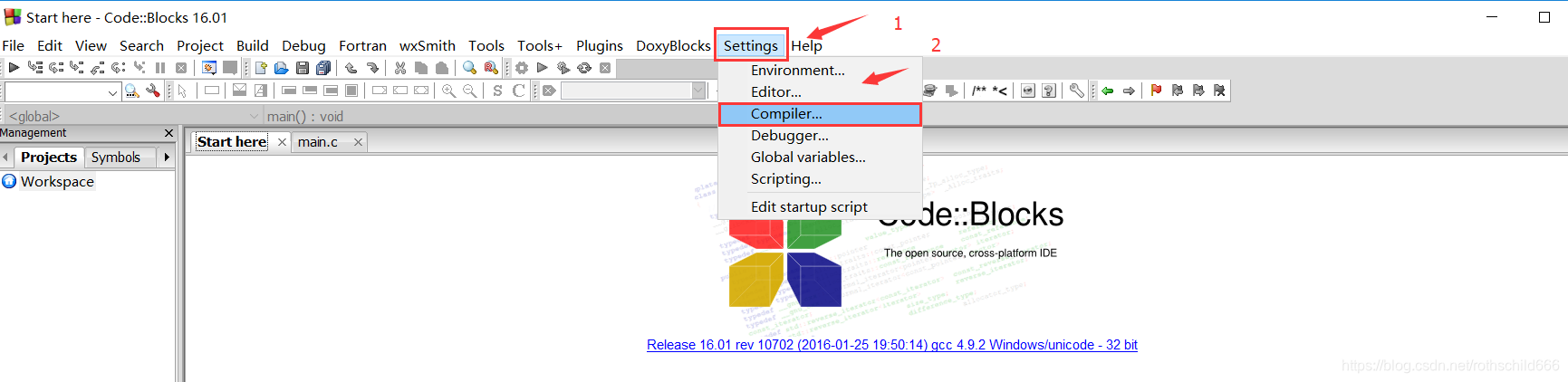Close the Start here tab
This screenshot has height=382, width=1568.
[x=282, y=142]
